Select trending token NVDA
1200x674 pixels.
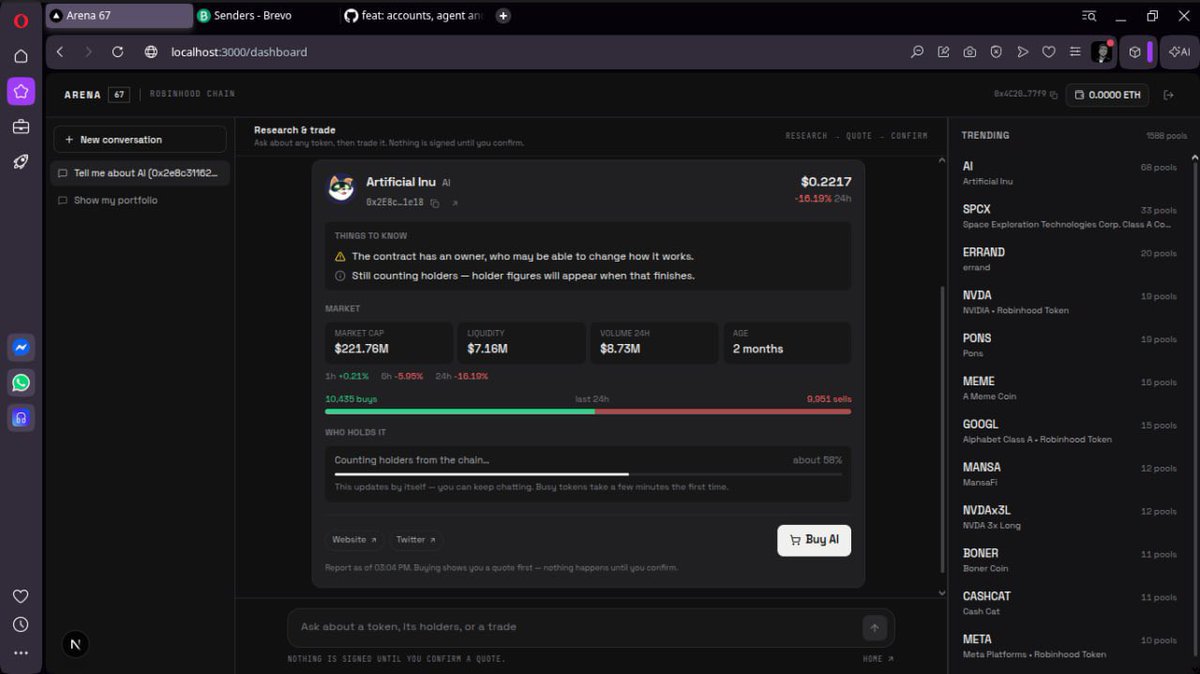click(x=1070, y=302)
